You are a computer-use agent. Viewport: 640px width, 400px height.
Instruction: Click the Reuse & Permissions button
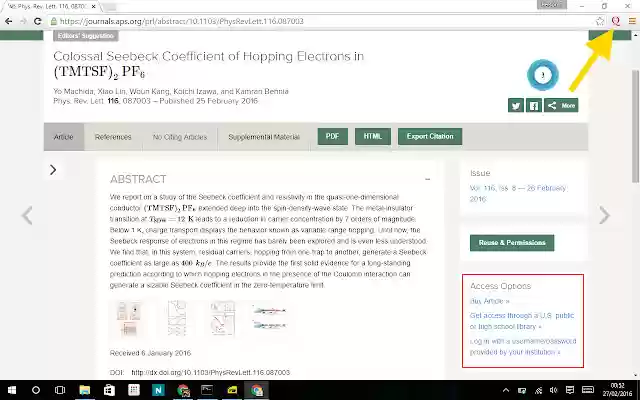click(512, 242)
